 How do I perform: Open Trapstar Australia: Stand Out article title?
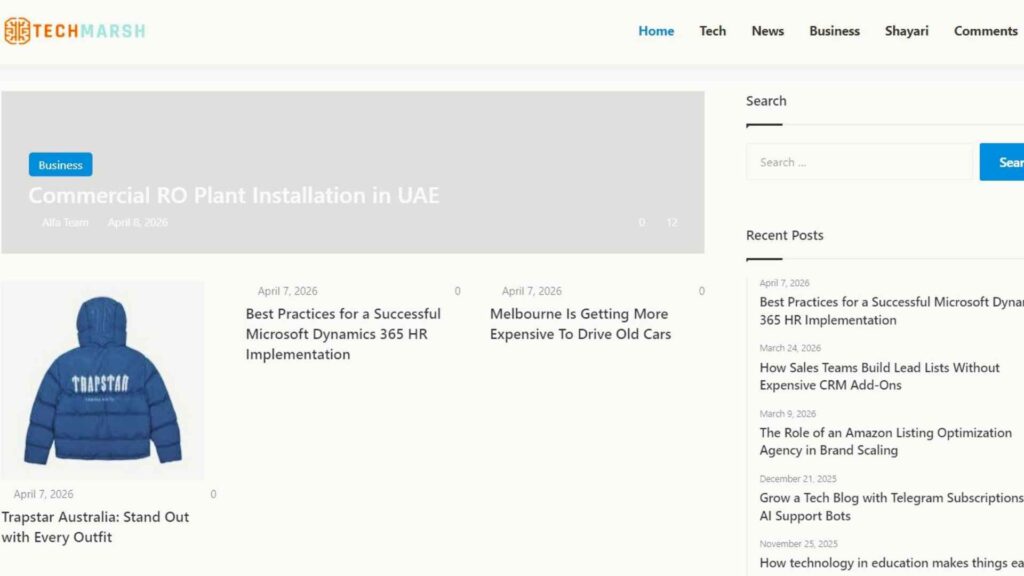pyautogui.click(x=95, y=527)
